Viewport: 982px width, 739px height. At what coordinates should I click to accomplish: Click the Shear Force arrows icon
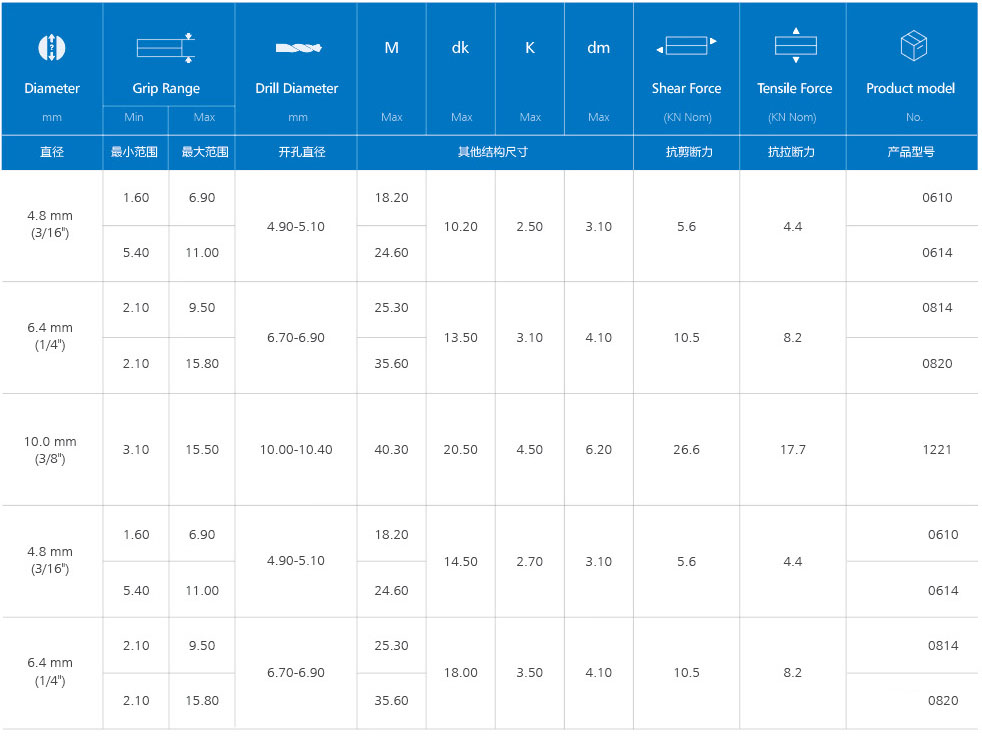click(x=686, y=46)
